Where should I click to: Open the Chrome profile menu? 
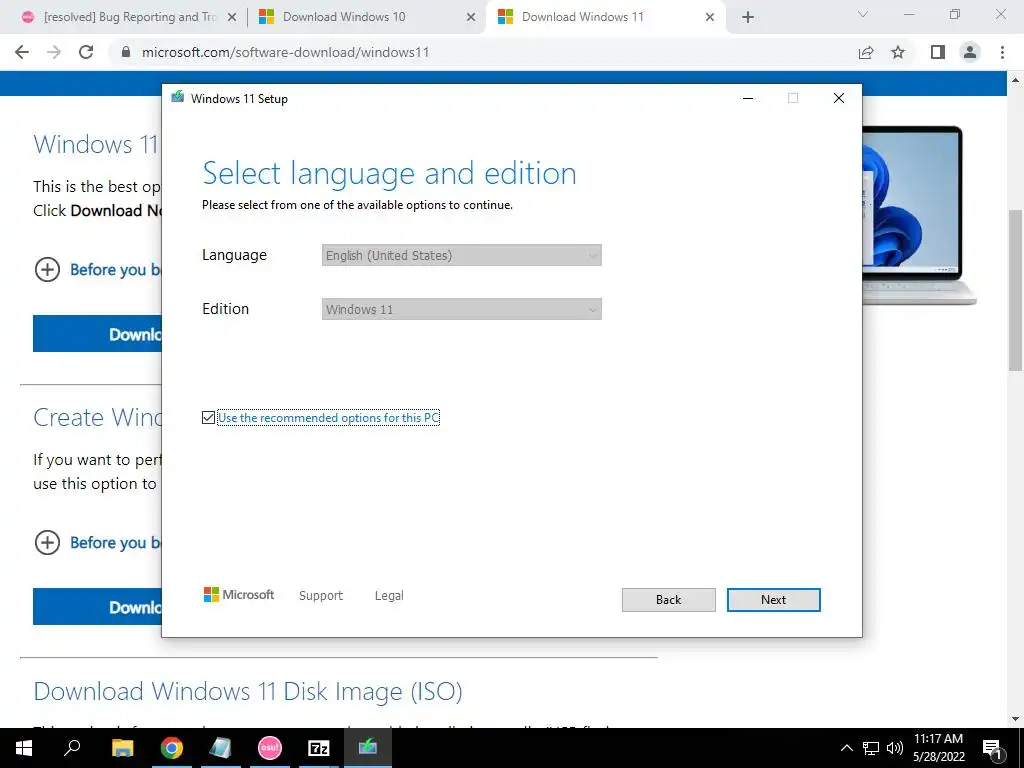pos(970,52)
